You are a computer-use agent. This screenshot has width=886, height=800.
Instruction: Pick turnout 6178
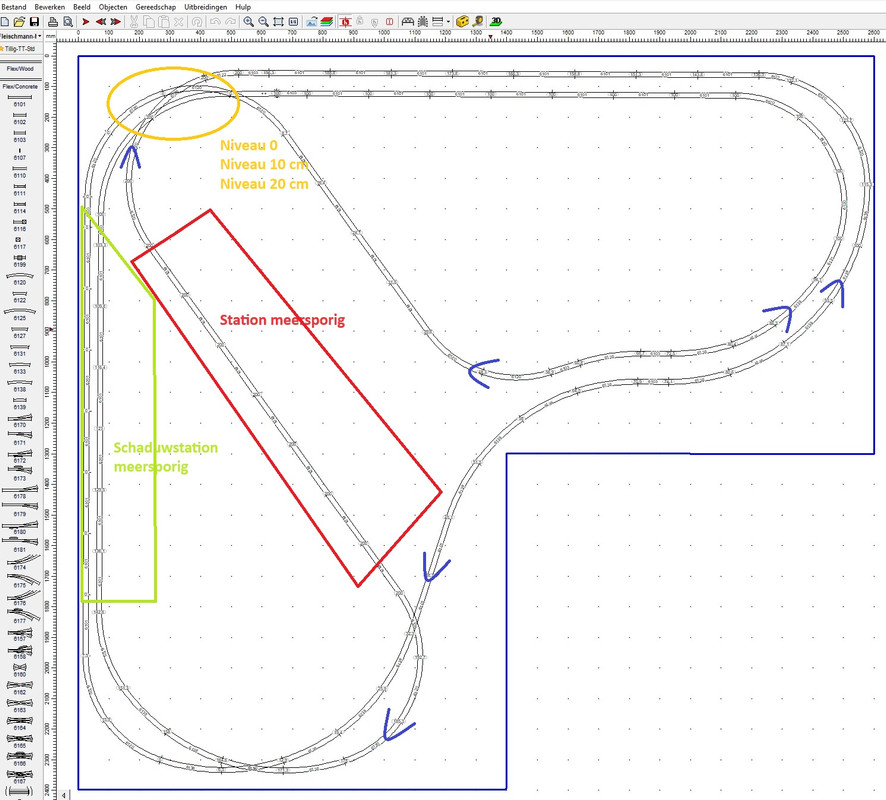click(x=20, y=492)
